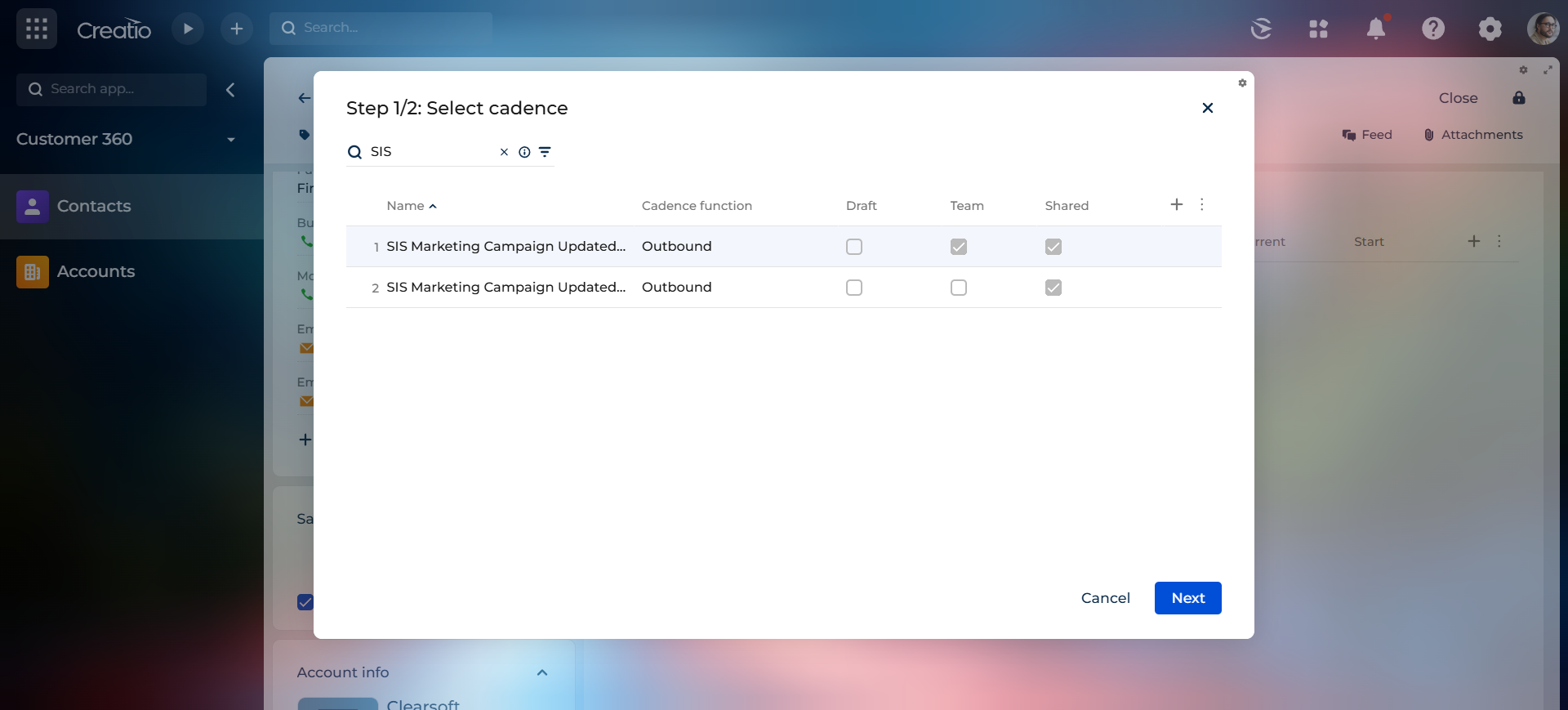Toggle Team checkbox in row 2

click(959, 288)
